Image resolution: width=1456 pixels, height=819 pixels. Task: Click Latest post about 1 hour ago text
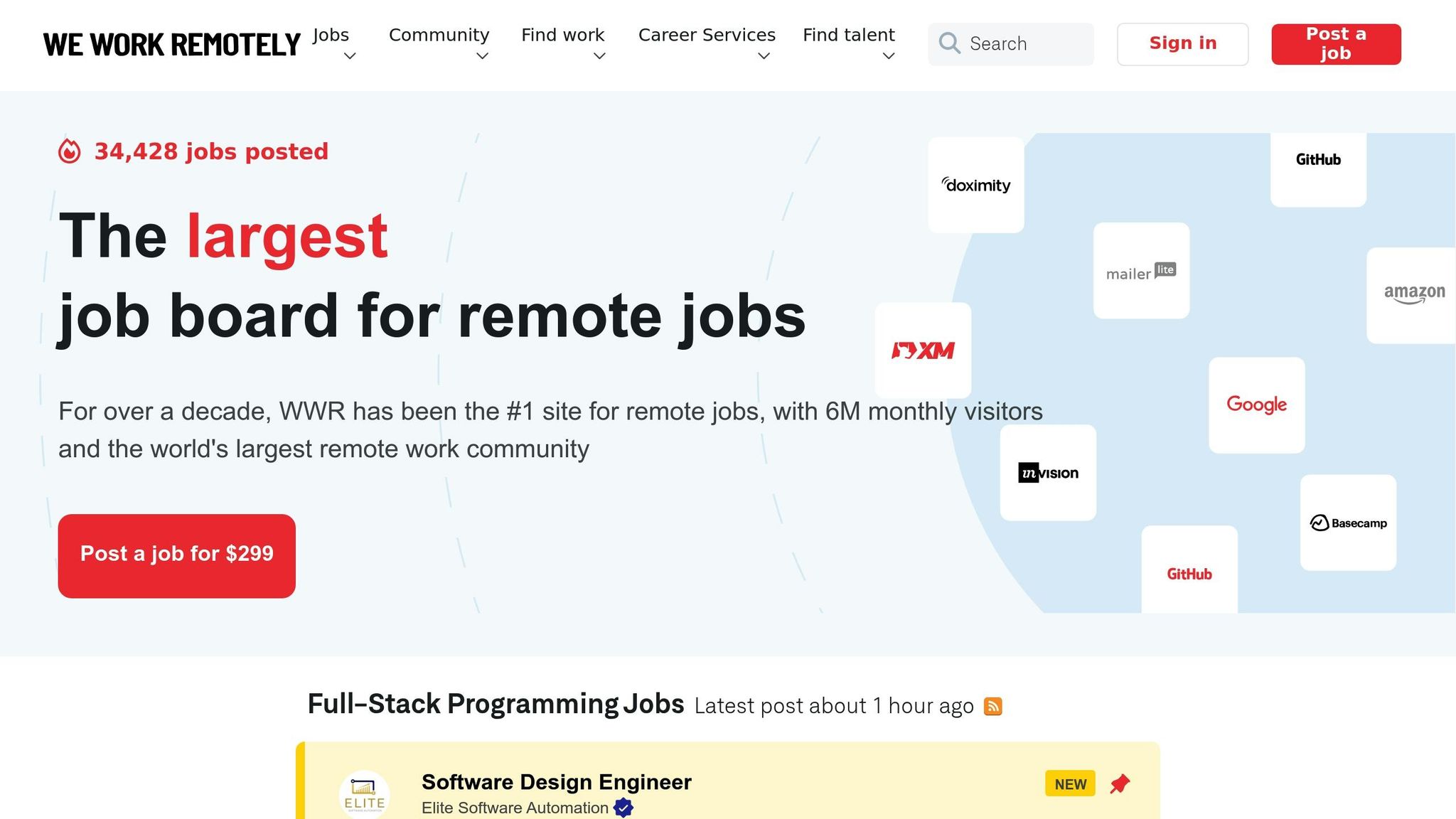(834, 706)
